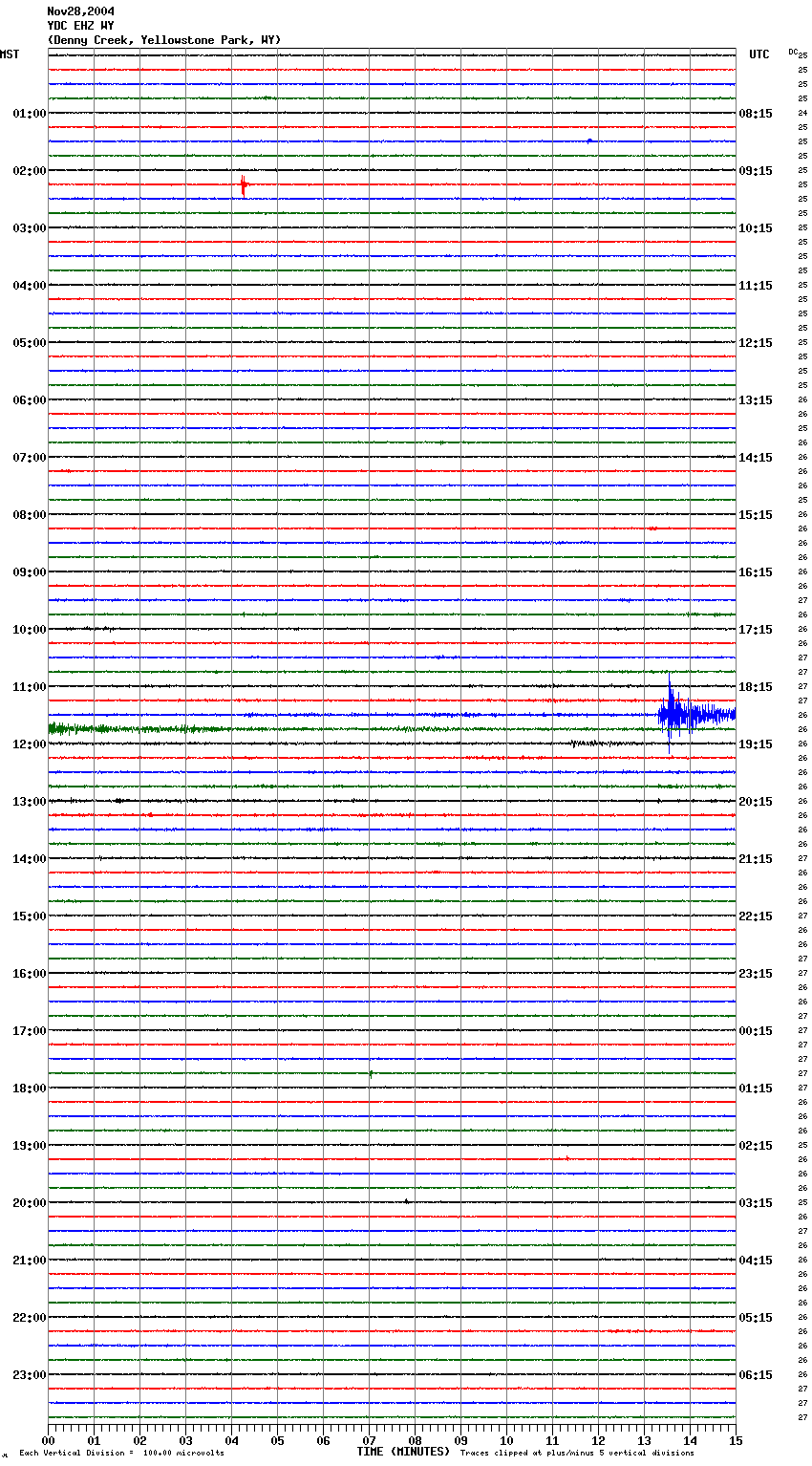This screenshot has width=812, height=1466.
Task: Click the 04:15 UTC time label
Action: (x=756, y=1261)
